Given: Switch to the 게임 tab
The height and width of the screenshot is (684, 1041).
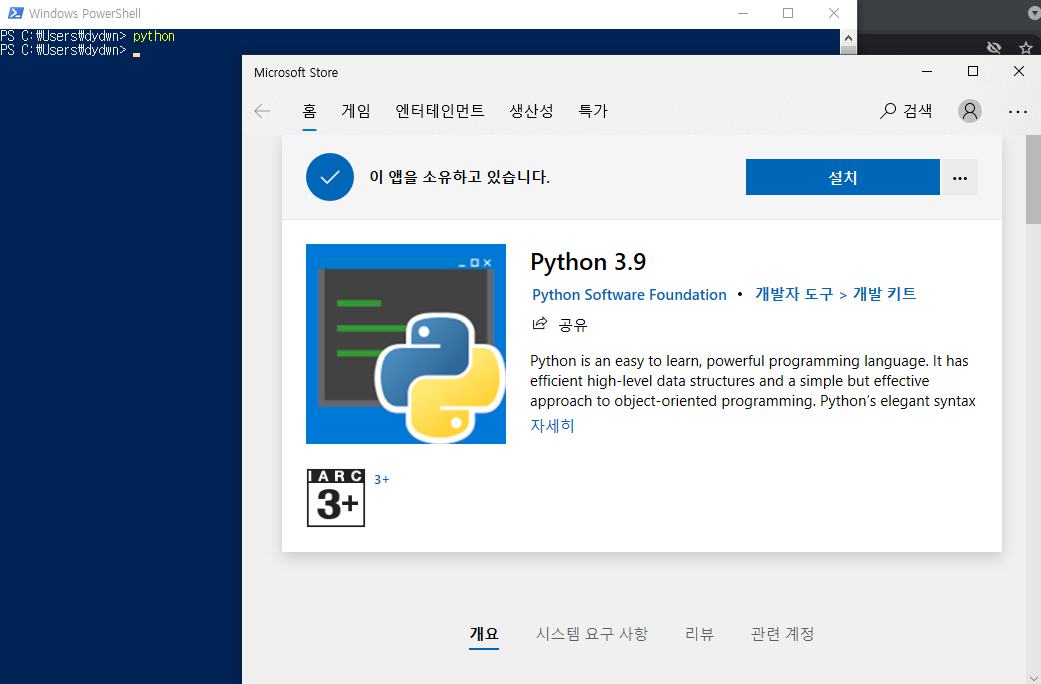Looking at the screenshot, I should click(356, 111).
